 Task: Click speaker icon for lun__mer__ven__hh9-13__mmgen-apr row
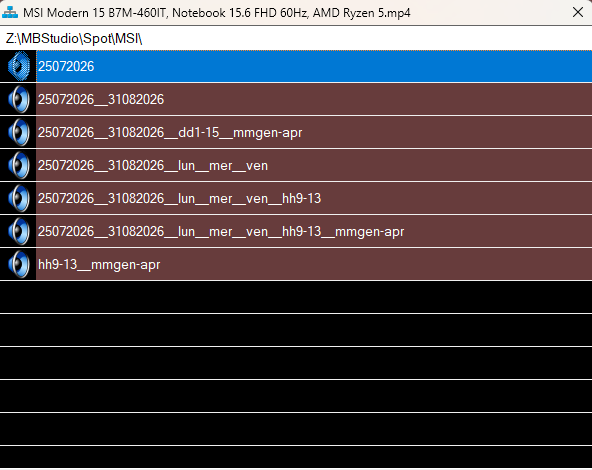19,231
